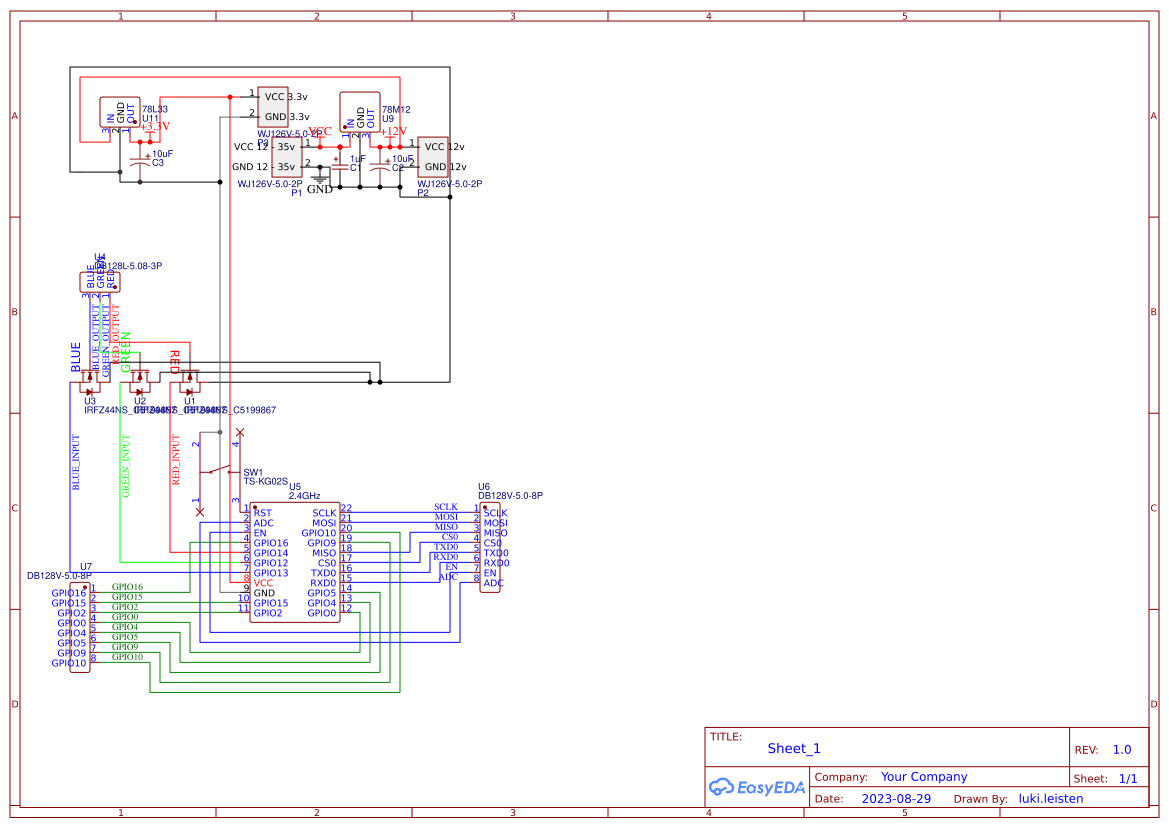Screen dimensions: 1169x828
Task: Click the RED_INPUT net label
Action: click(175, 460)
